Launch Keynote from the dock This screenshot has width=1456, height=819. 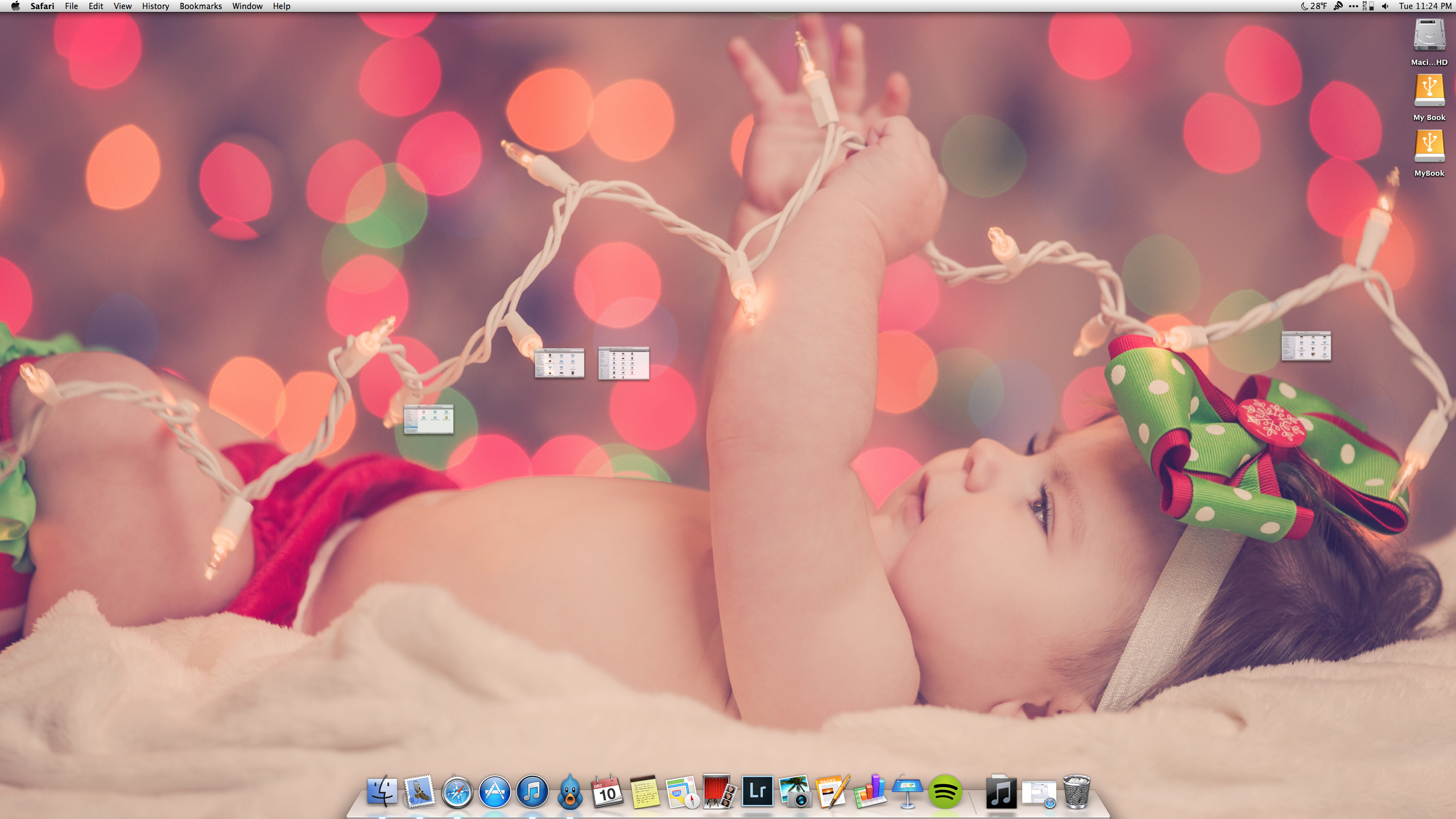pos(907,792)
